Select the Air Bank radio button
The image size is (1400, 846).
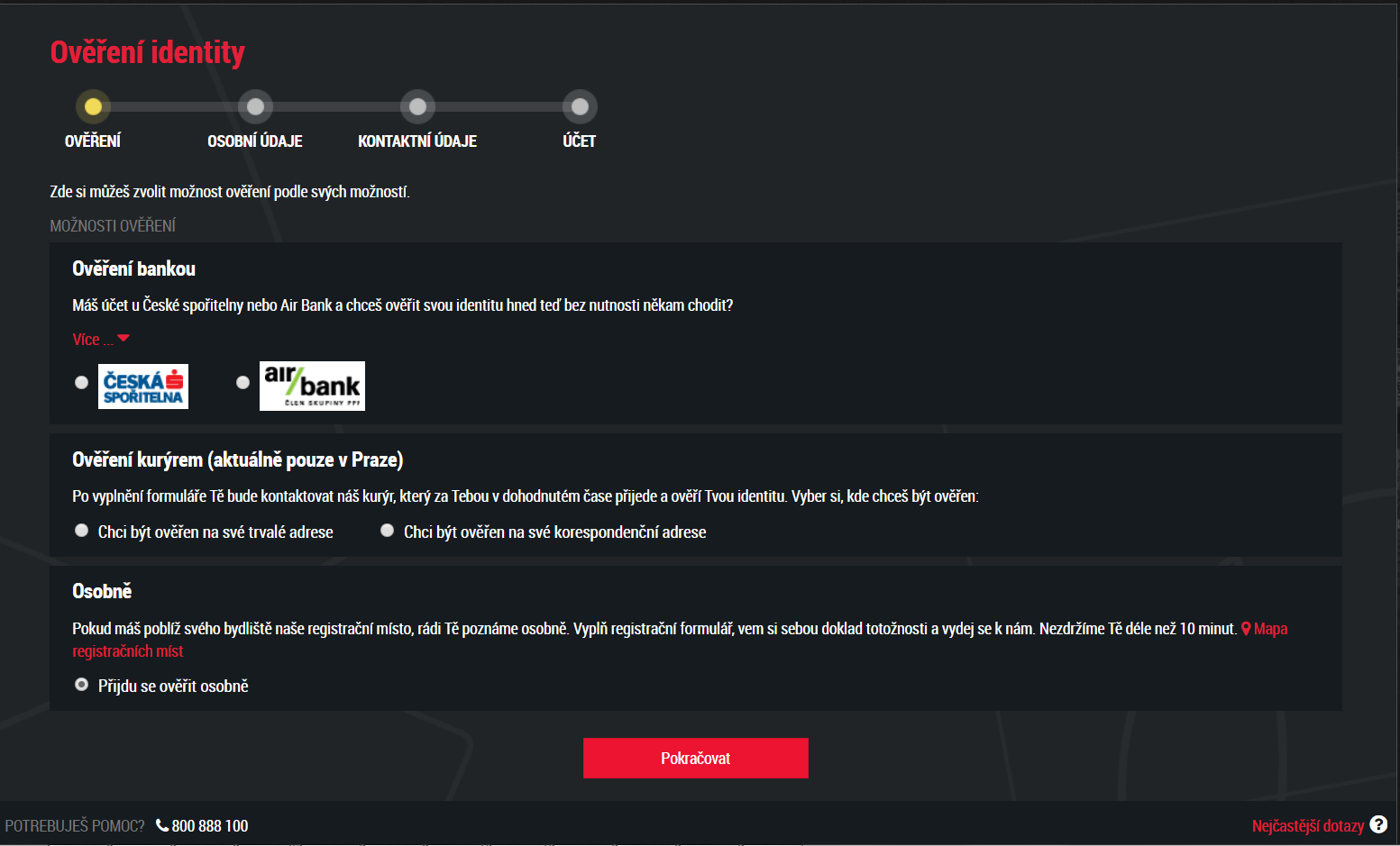click(x=242, y=382)
